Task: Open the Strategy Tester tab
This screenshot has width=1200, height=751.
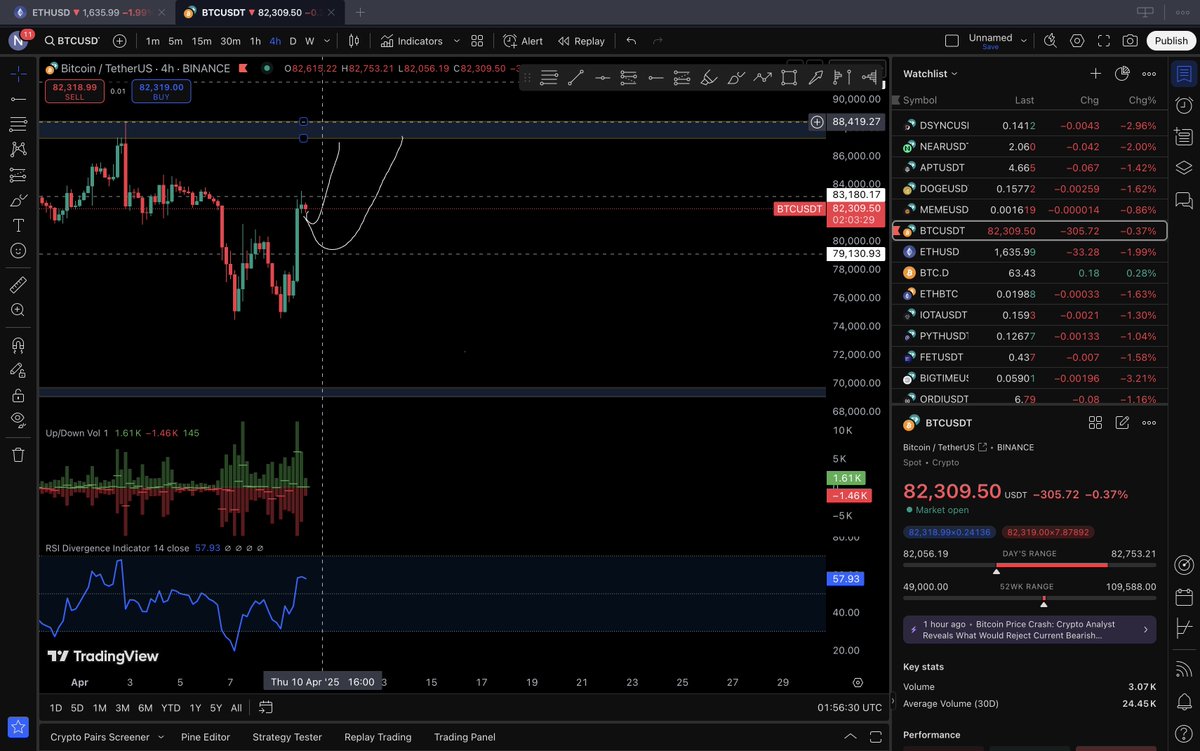Action: click(x=287, y=737)
